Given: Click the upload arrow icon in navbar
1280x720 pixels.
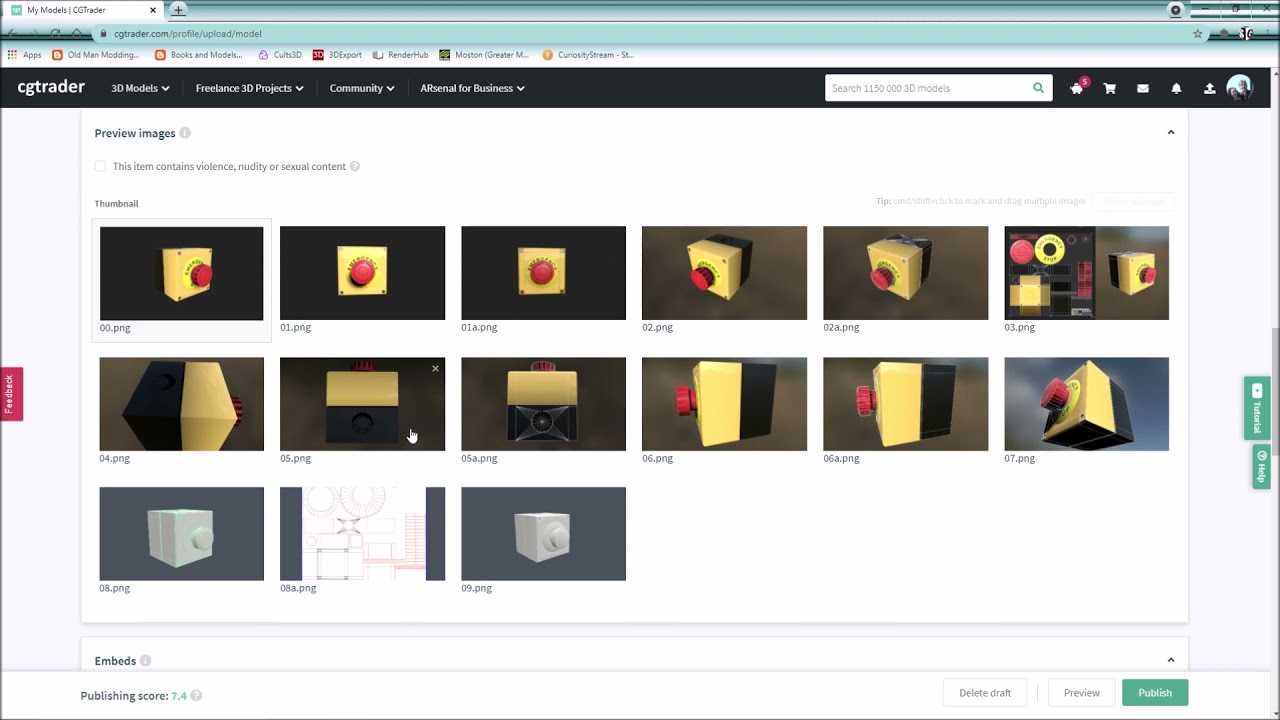Looking at the screenshot, I should [x=1209, y=88].
